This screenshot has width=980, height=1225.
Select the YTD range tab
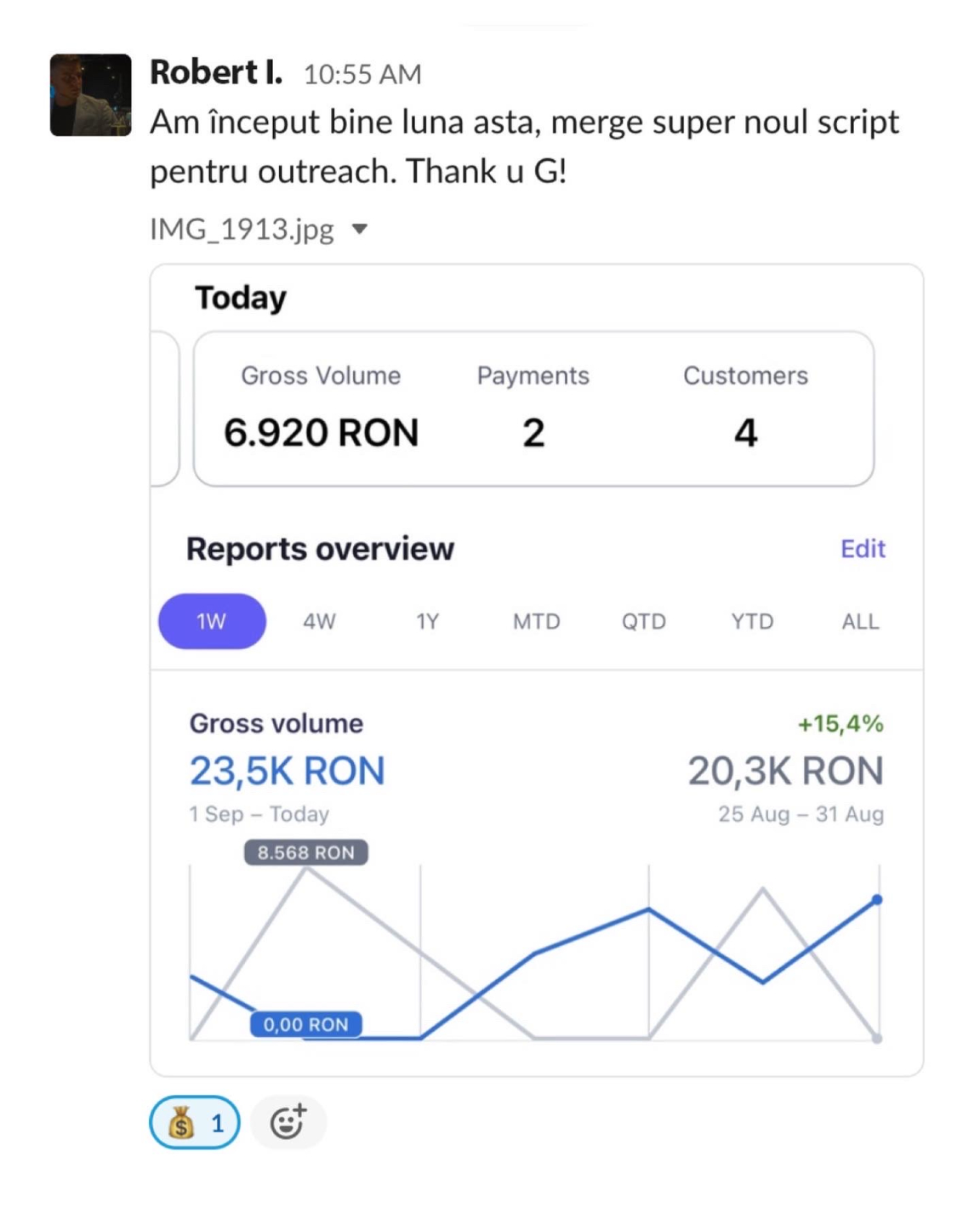coord(752,622)
